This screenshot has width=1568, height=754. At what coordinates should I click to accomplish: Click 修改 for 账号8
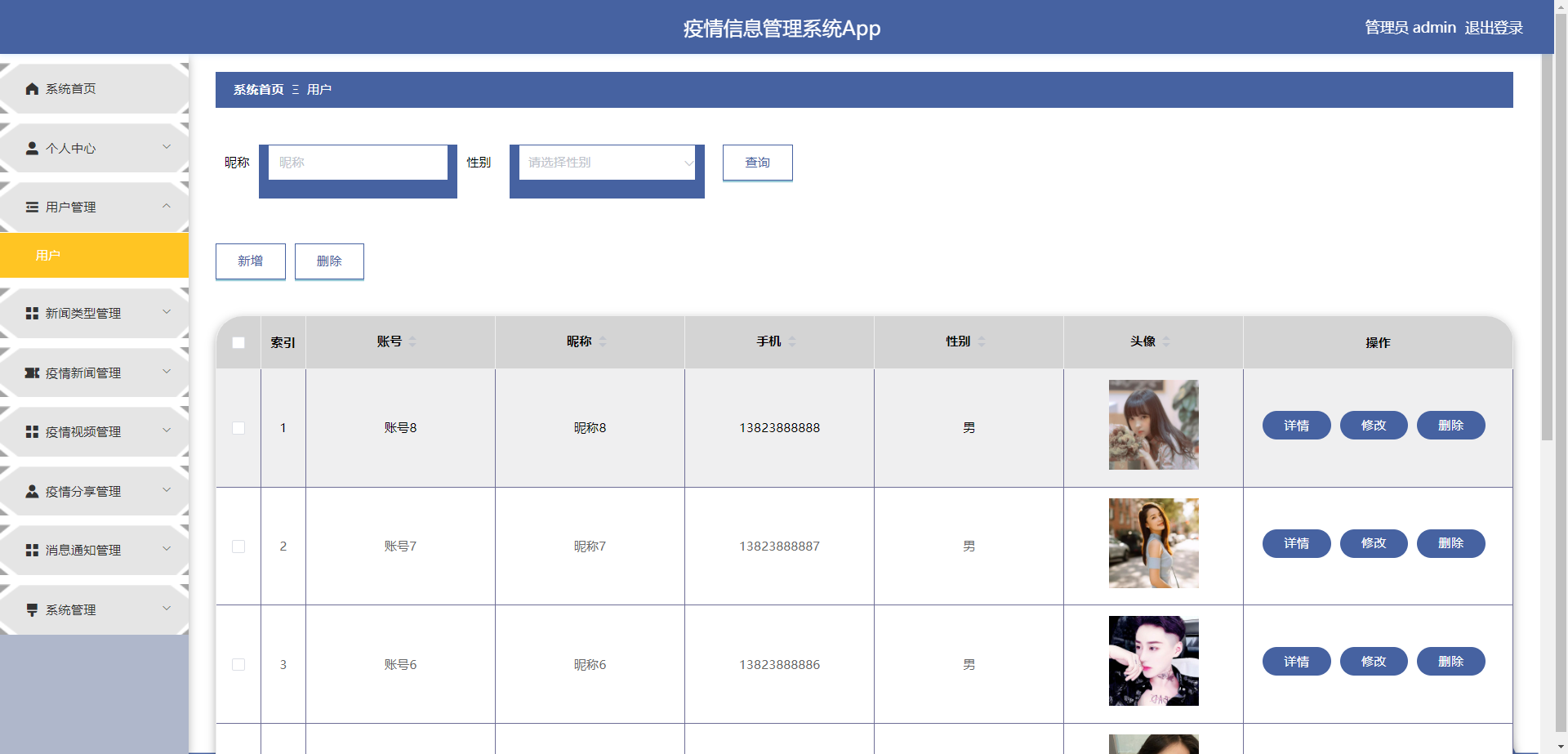(x=1374, y=426)
